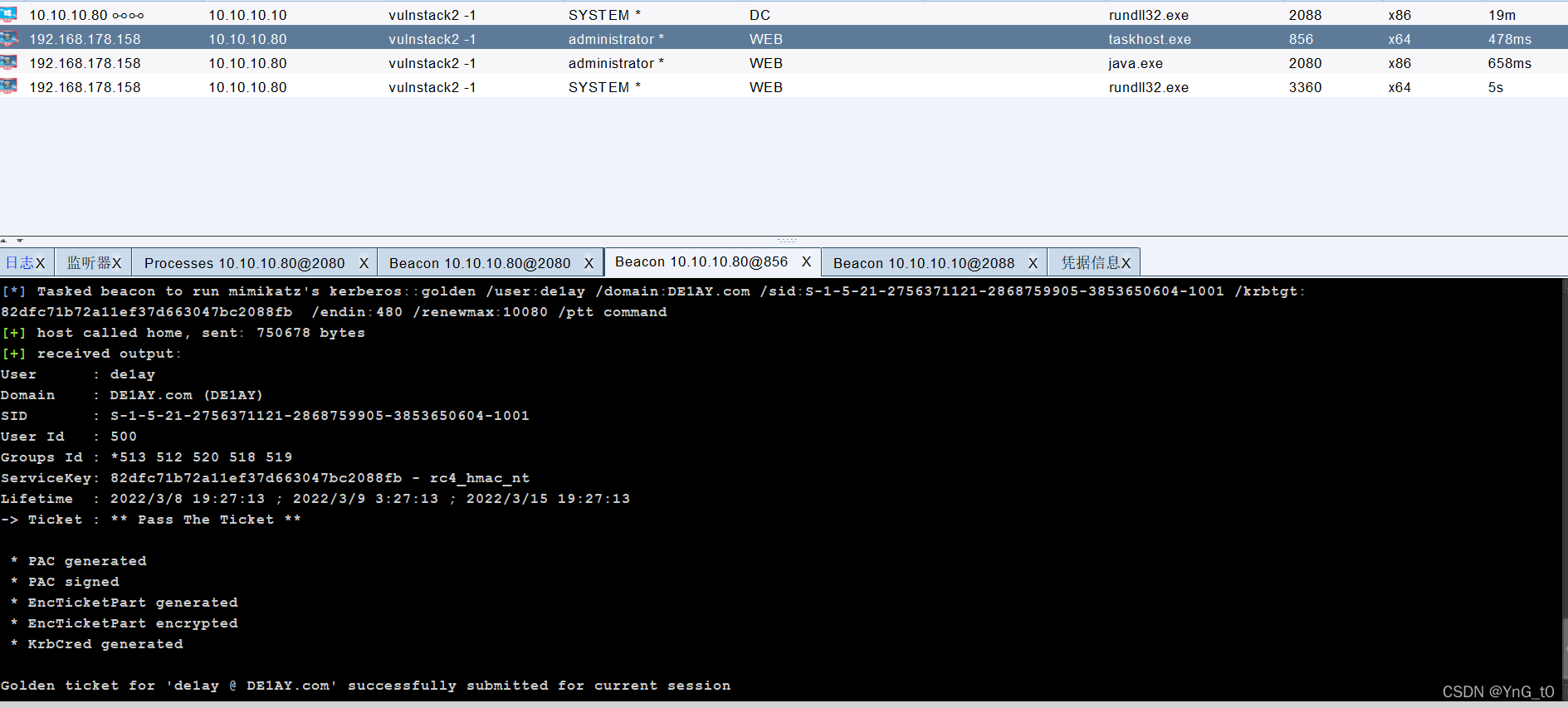Image resolution: width=1568 pixels, height=708 pixels.
Task: Click the 'PAC signed' output line
Action: tap(65, 582)
